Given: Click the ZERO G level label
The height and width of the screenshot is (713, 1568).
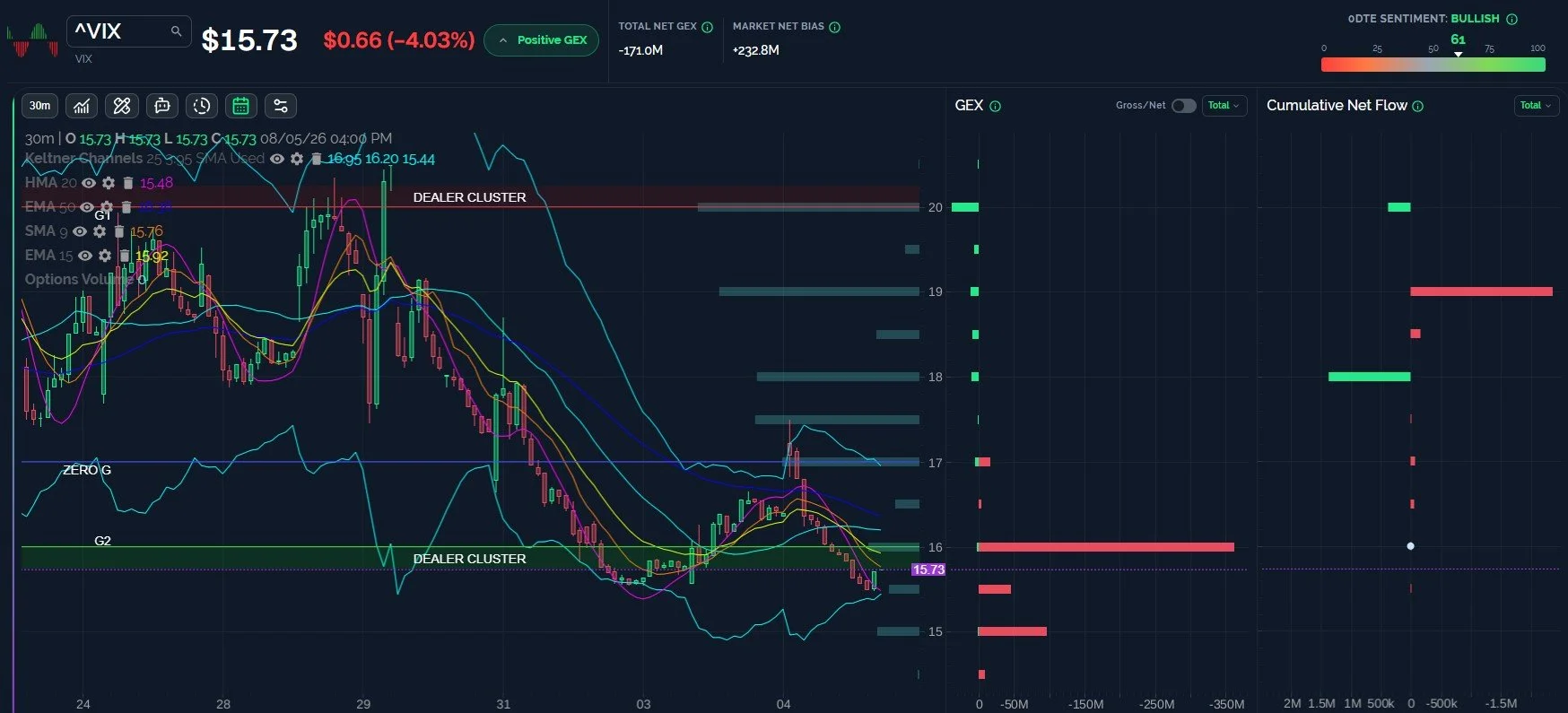Looking at the screenshot, I should [x=87, y=470].
